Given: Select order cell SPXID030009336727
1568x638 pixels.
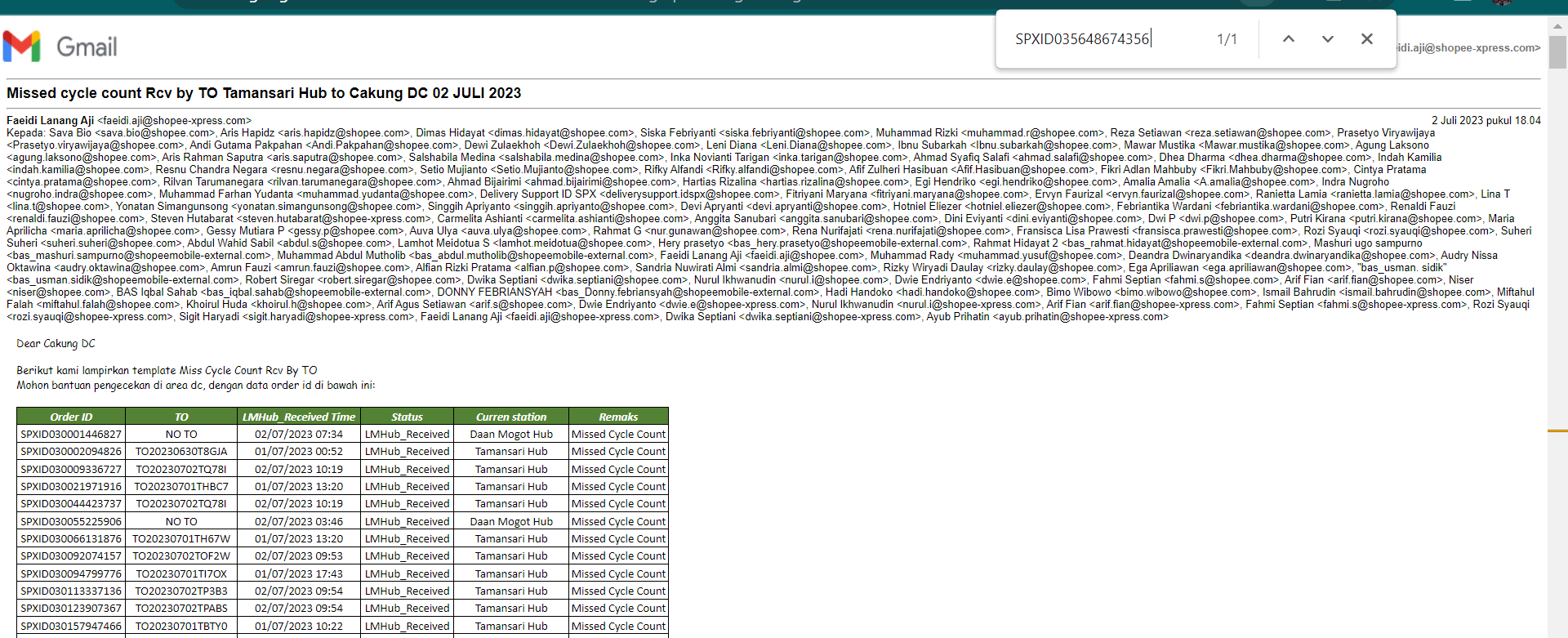Looking at the screenshot, I should 71,470.
